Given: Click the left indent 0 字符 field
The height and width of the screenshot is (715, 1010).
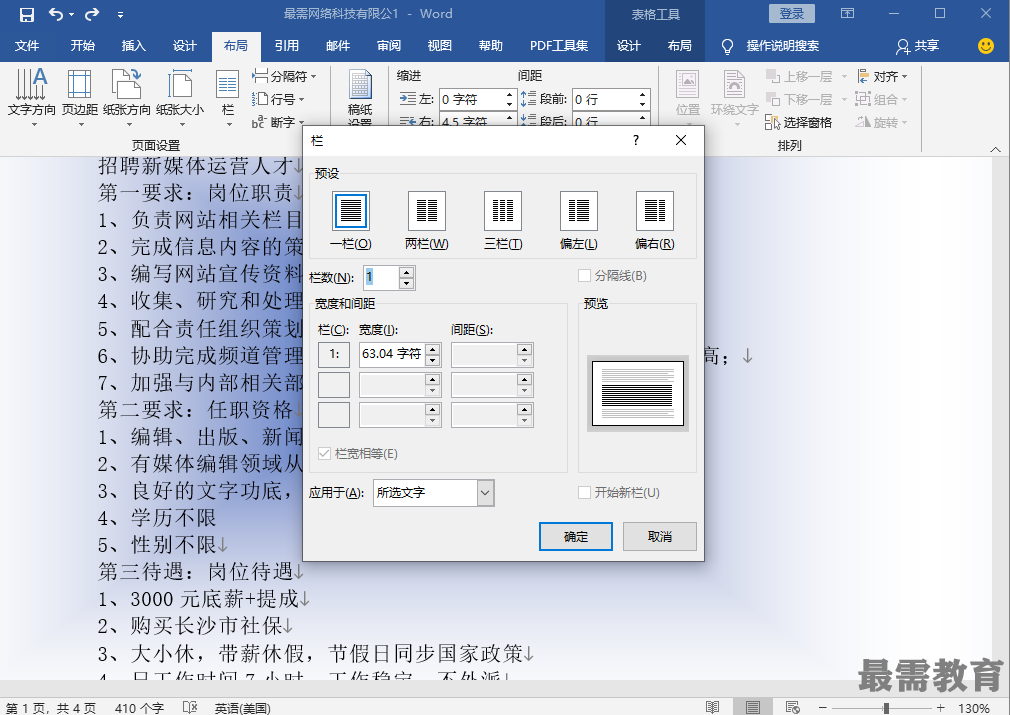Looking at the screenshot, I should (x=472, y=99).
